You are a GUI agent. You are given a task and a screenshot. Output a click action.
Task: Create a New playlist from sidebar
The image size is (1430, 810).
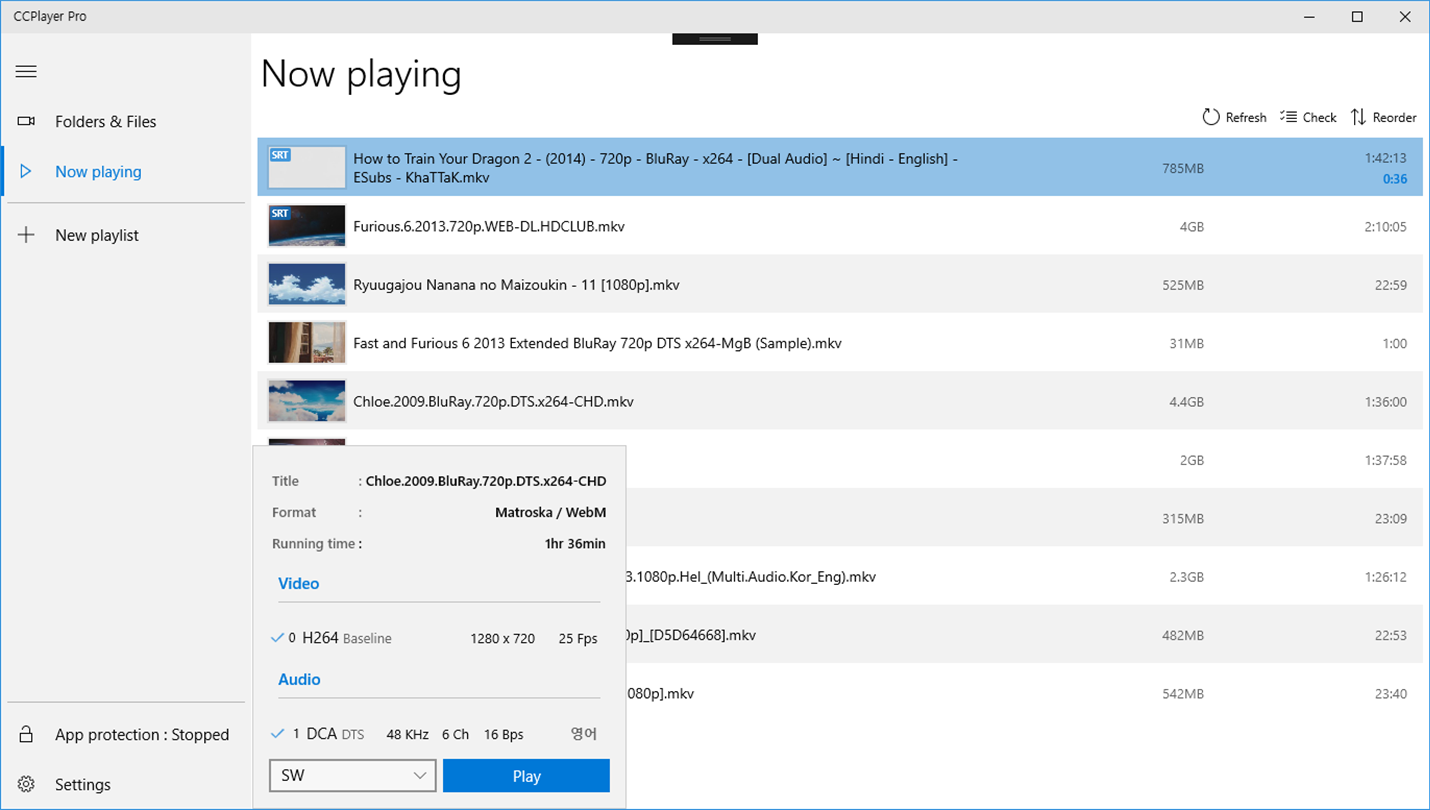[x=96, y=236]
